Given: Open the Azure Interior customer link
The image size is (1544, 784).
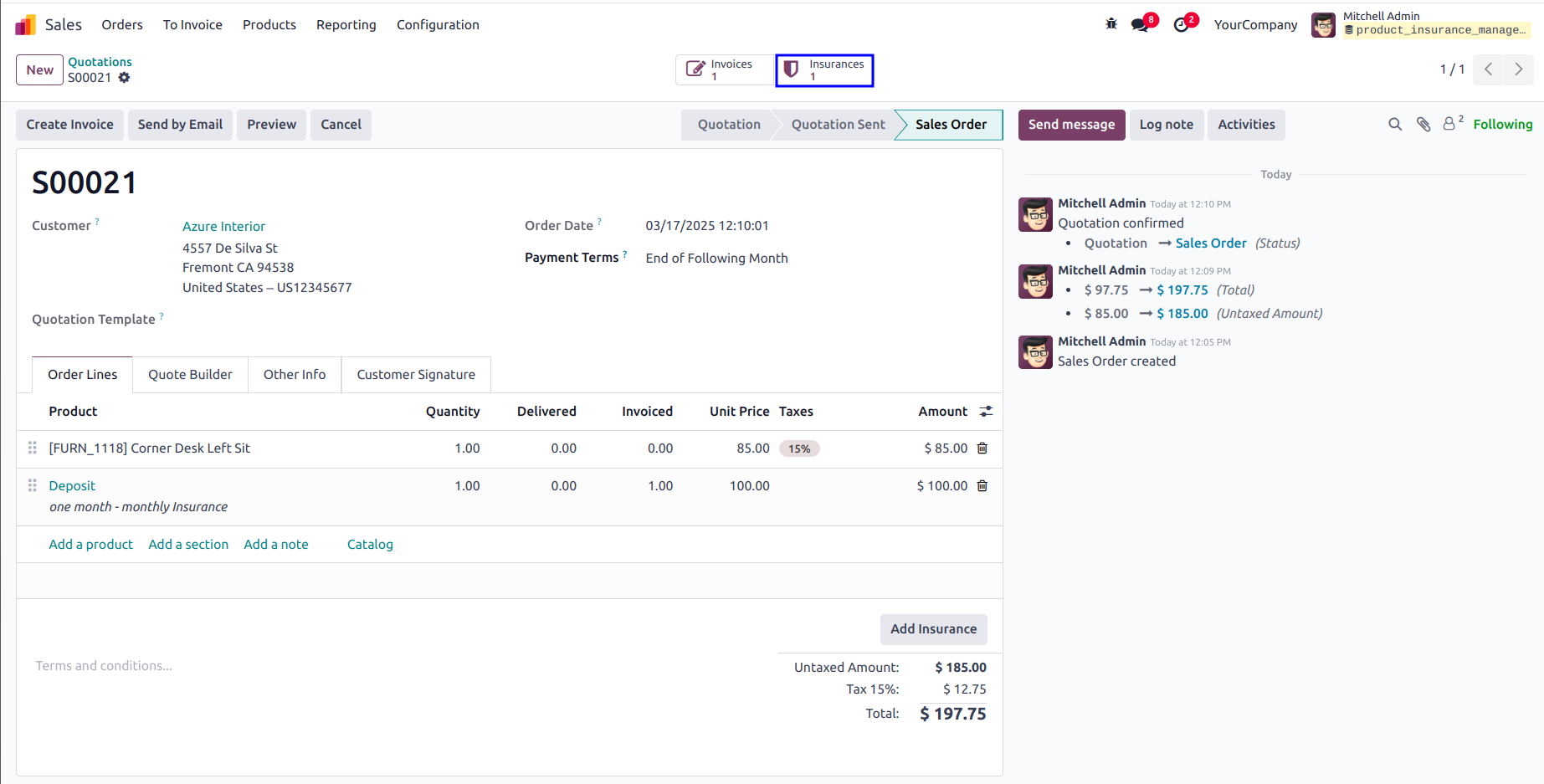Looking at the screenshot, I should [223, 227].
